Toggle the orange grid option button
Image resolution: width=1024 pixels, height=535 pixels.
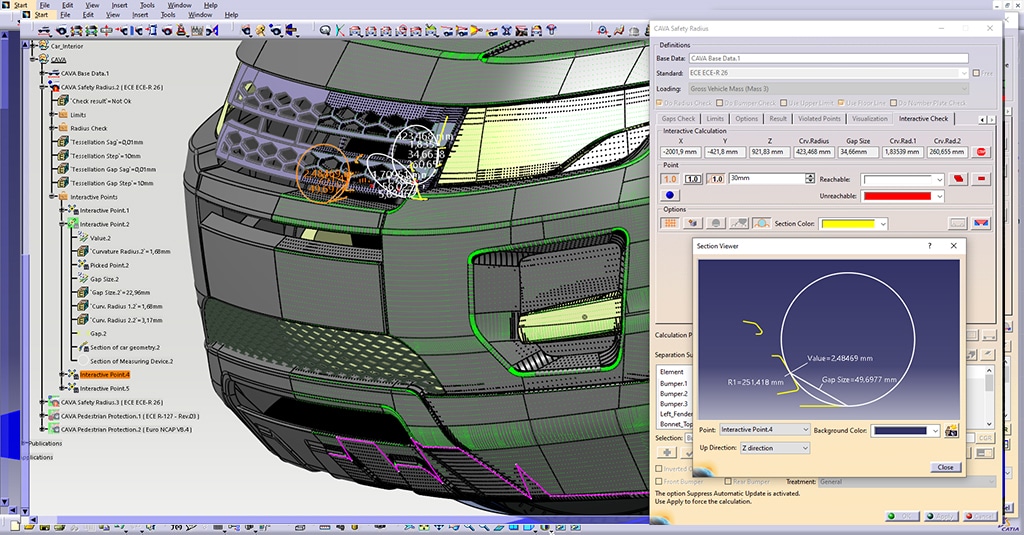coord(670,223)
